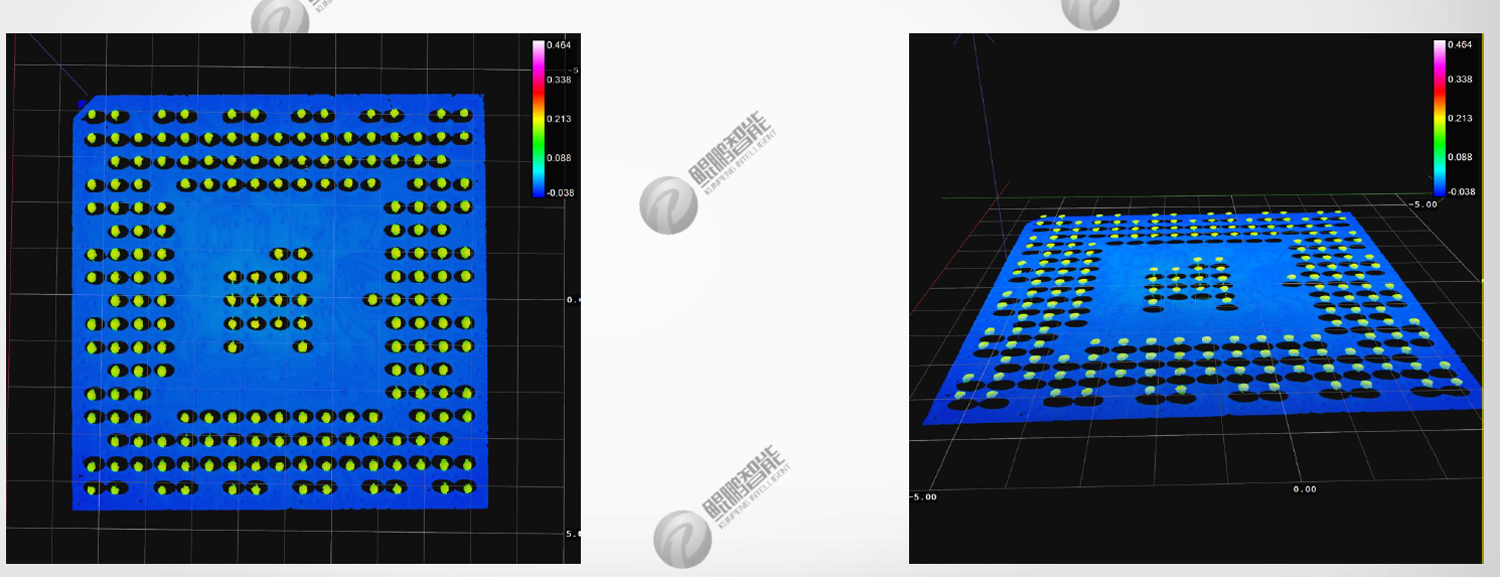
Task: Click the -5.00 axis label at right view's bottom-left
Action: point(921,496)
